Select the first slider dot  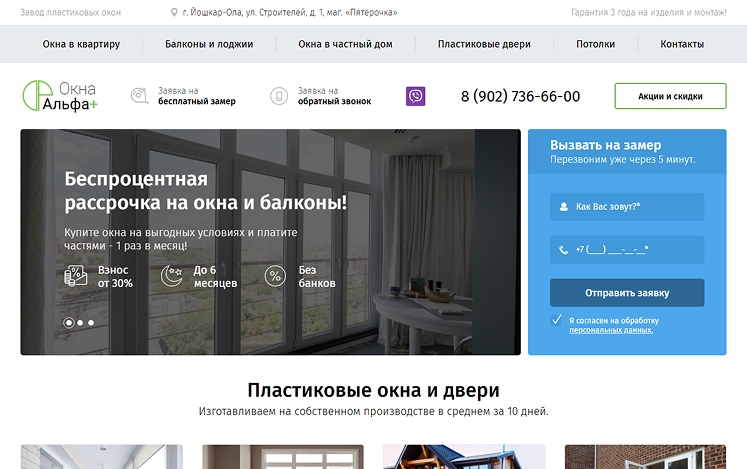69,323
